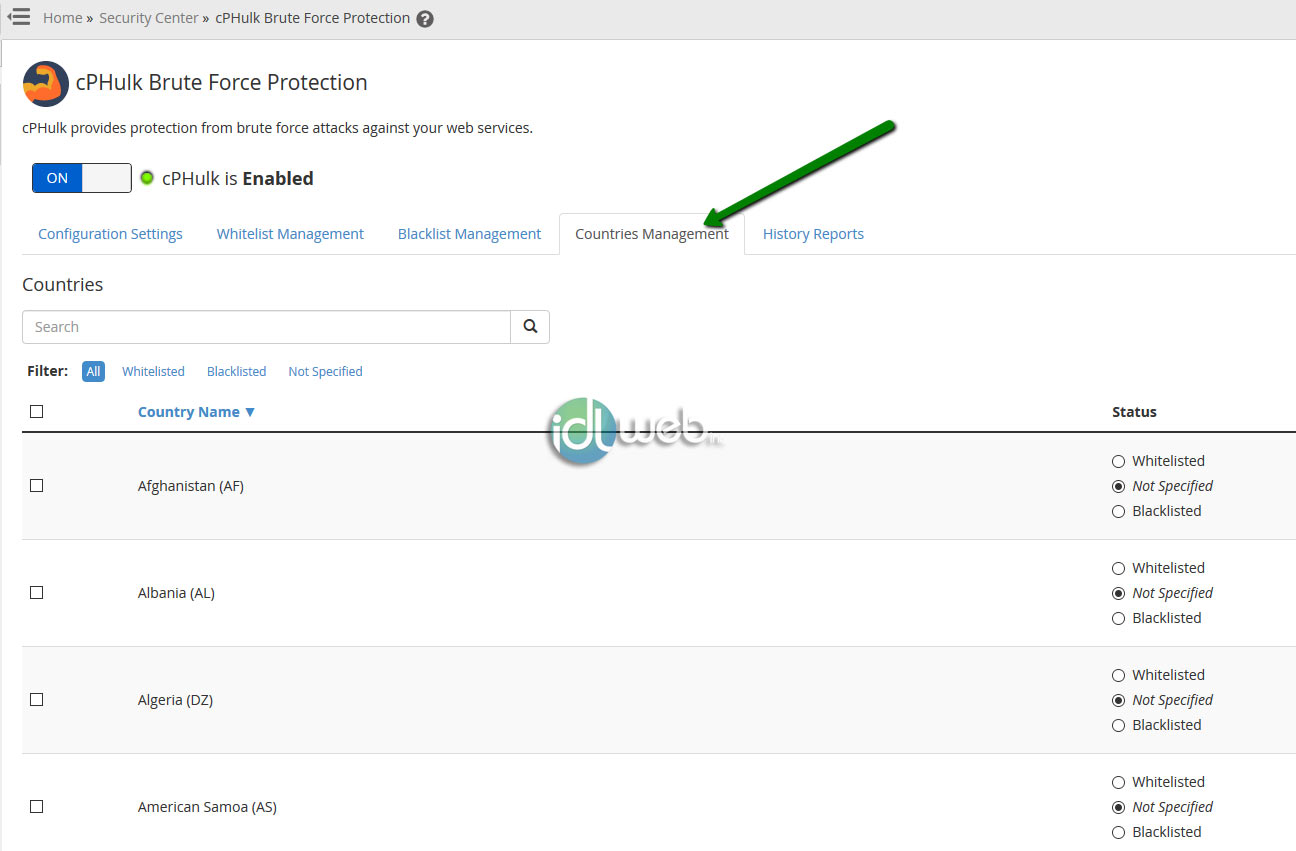Set Afghanistan to Blacklisted
Screen dimensions: 1296x851
click(1118, 511)
